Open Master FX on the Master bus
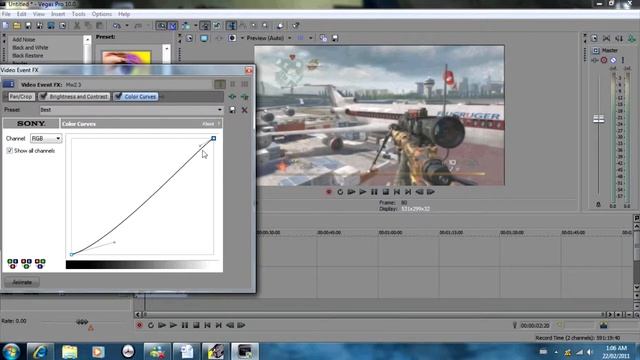 click(595, 60)
